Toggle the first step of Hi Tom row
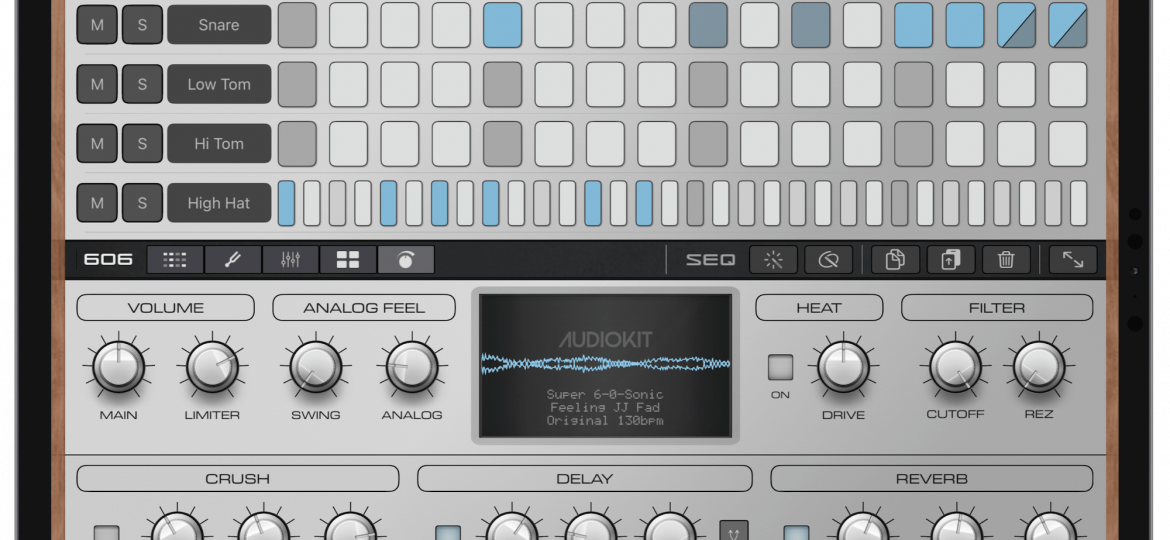 (x=297, y=143)
